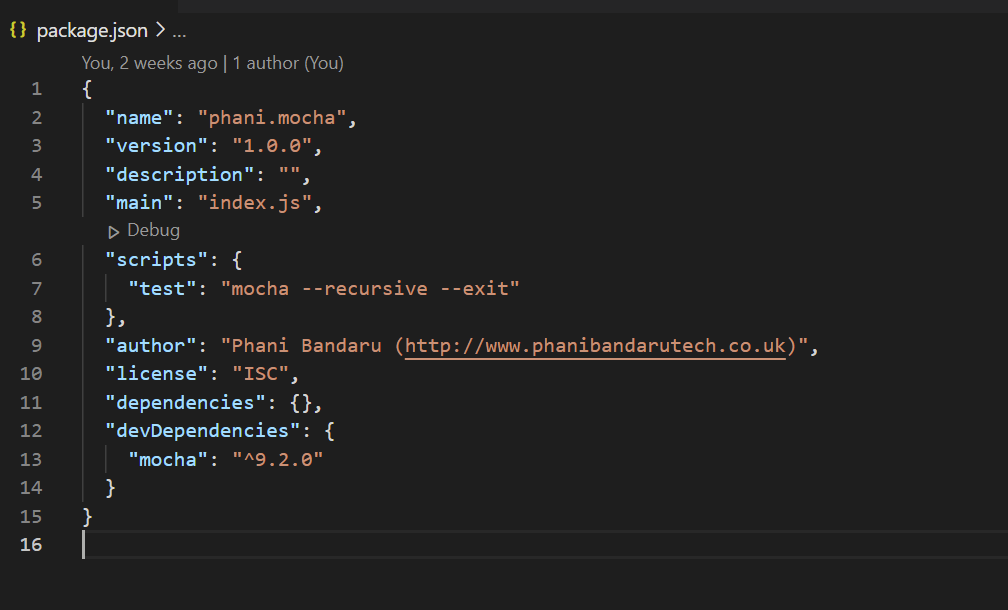Run the Debug code lens above scripts
1008x610 pixels.
pyautogui.click(x=153, y=230)
